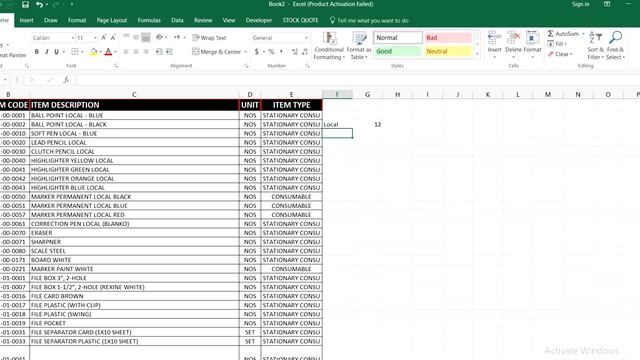Image resolution: width=640 pixels, height=360 pixels.
Task: Increase indent
Action: click(169, 52)
